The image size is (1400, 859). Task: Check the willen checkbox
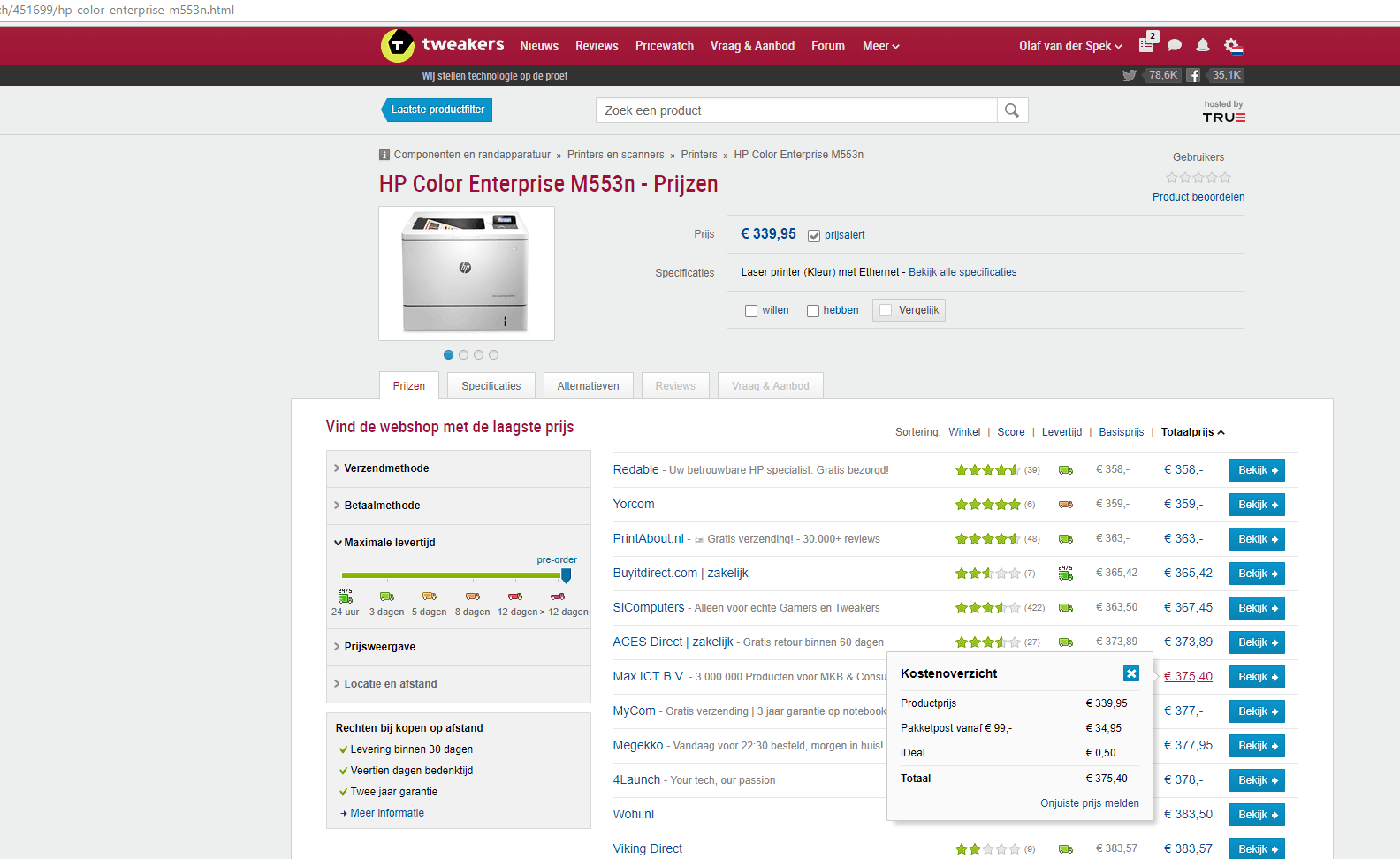pyautogui.click(x=751, y=311)
